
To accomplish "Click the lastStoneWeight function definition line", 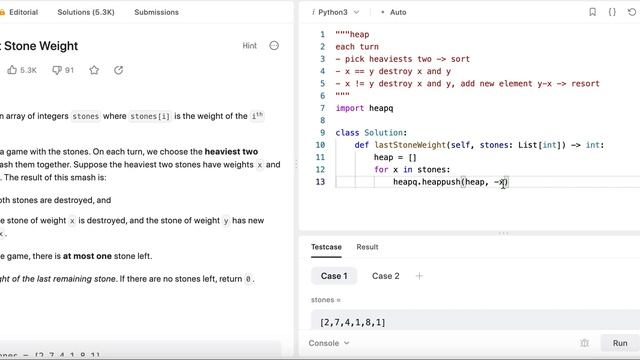I will (x=479, y=145).
